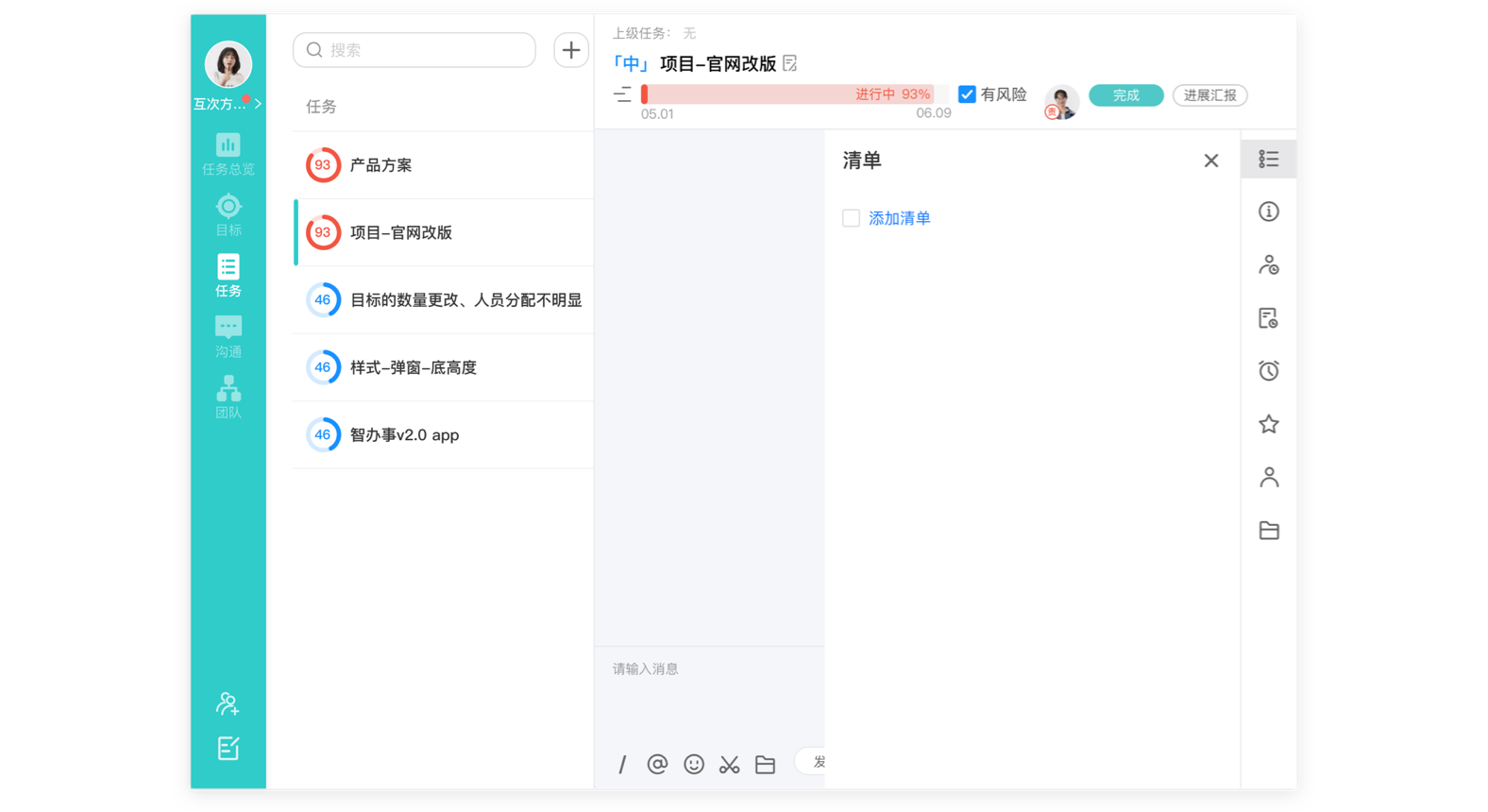This screenshot has width=1488, height=812.
Task: Click the 添加清单 link
Action: 900,218
